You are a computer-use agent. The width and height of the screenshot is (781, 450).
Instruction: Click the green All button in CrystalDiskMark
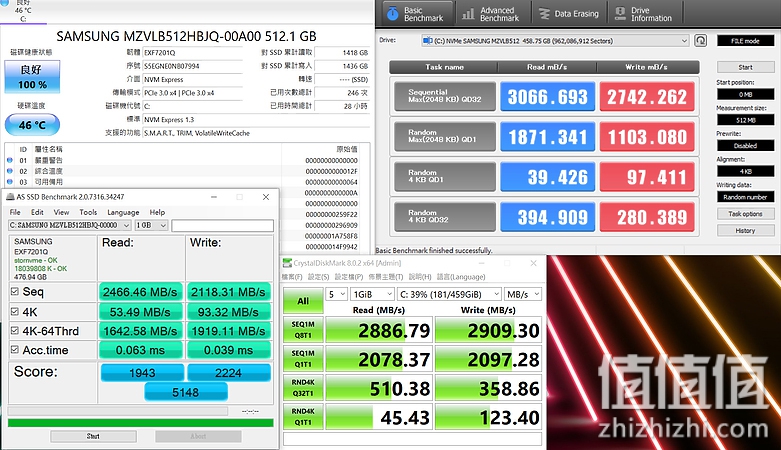tap(303, 301)
